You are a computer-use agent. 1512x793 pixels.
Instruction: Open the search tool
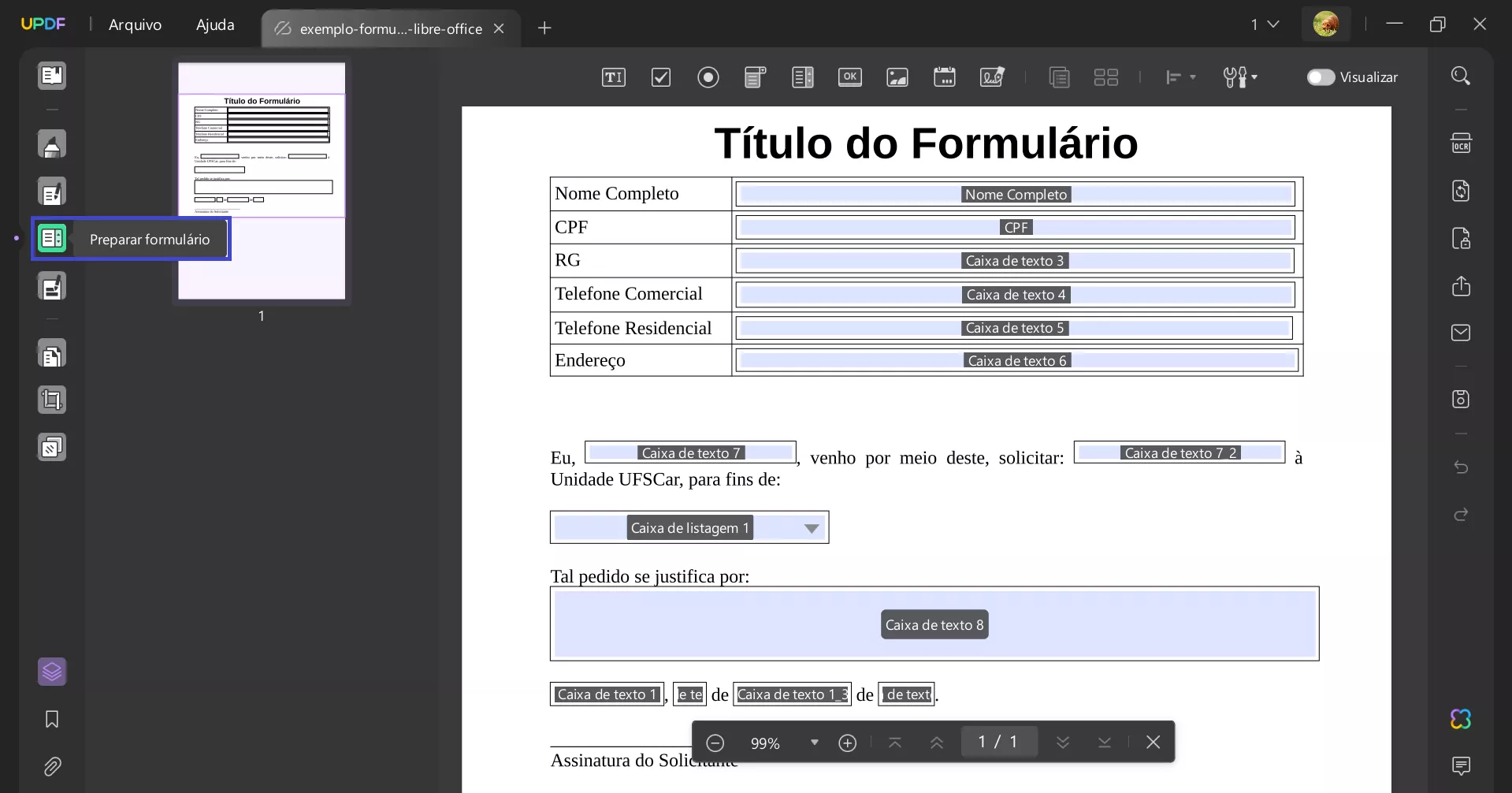1460,75
